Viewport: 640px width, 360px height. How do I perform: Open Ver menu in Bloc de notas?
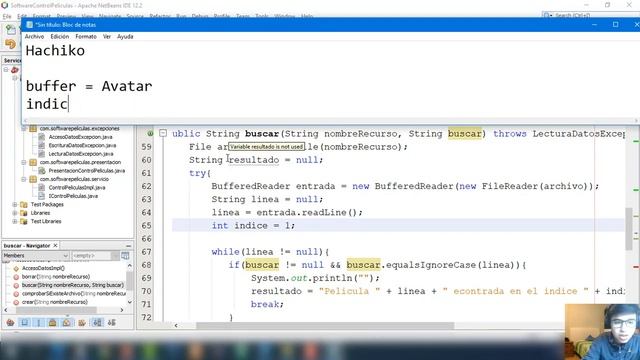pos(107,37)
